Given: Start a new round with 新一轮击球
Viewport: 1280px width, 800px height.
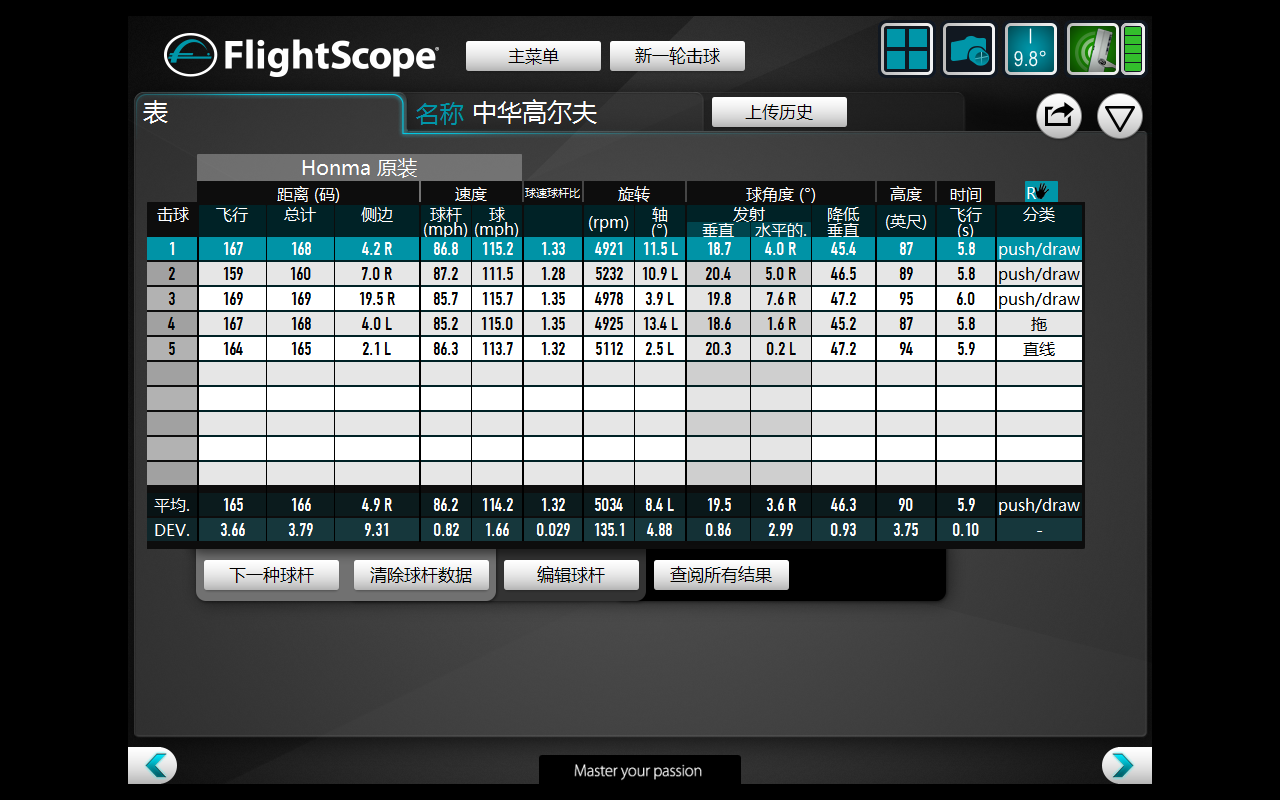Looking at the screenshot, I should tap(677, 56).
